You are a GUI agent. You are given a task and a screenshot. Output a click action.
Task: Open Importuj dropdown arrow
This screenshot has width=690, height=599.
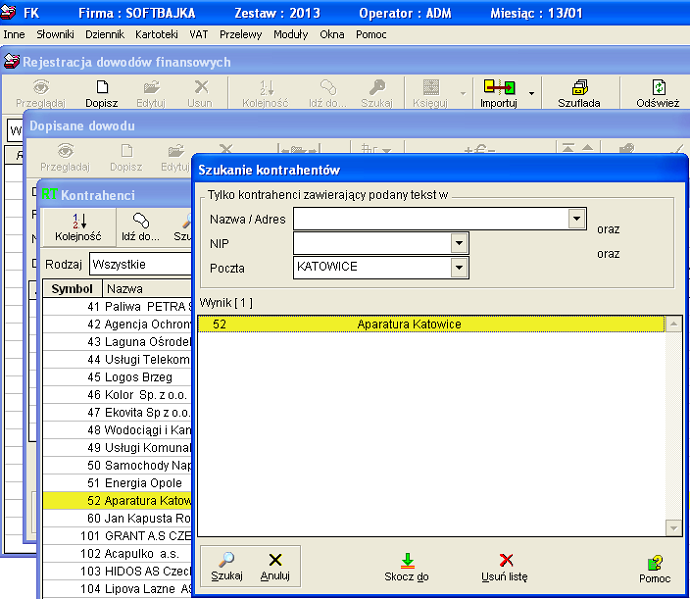pyautogui.click(x=532, y=93)
